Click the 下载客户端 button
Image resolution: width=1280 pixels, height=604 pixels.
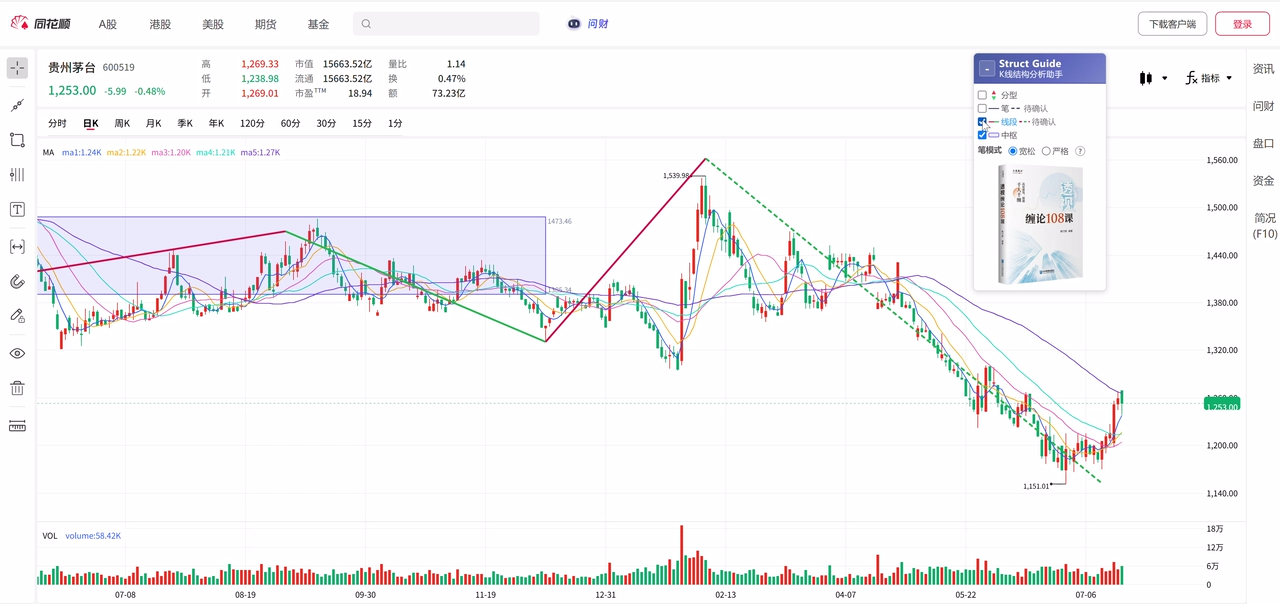coord(1172,24)
